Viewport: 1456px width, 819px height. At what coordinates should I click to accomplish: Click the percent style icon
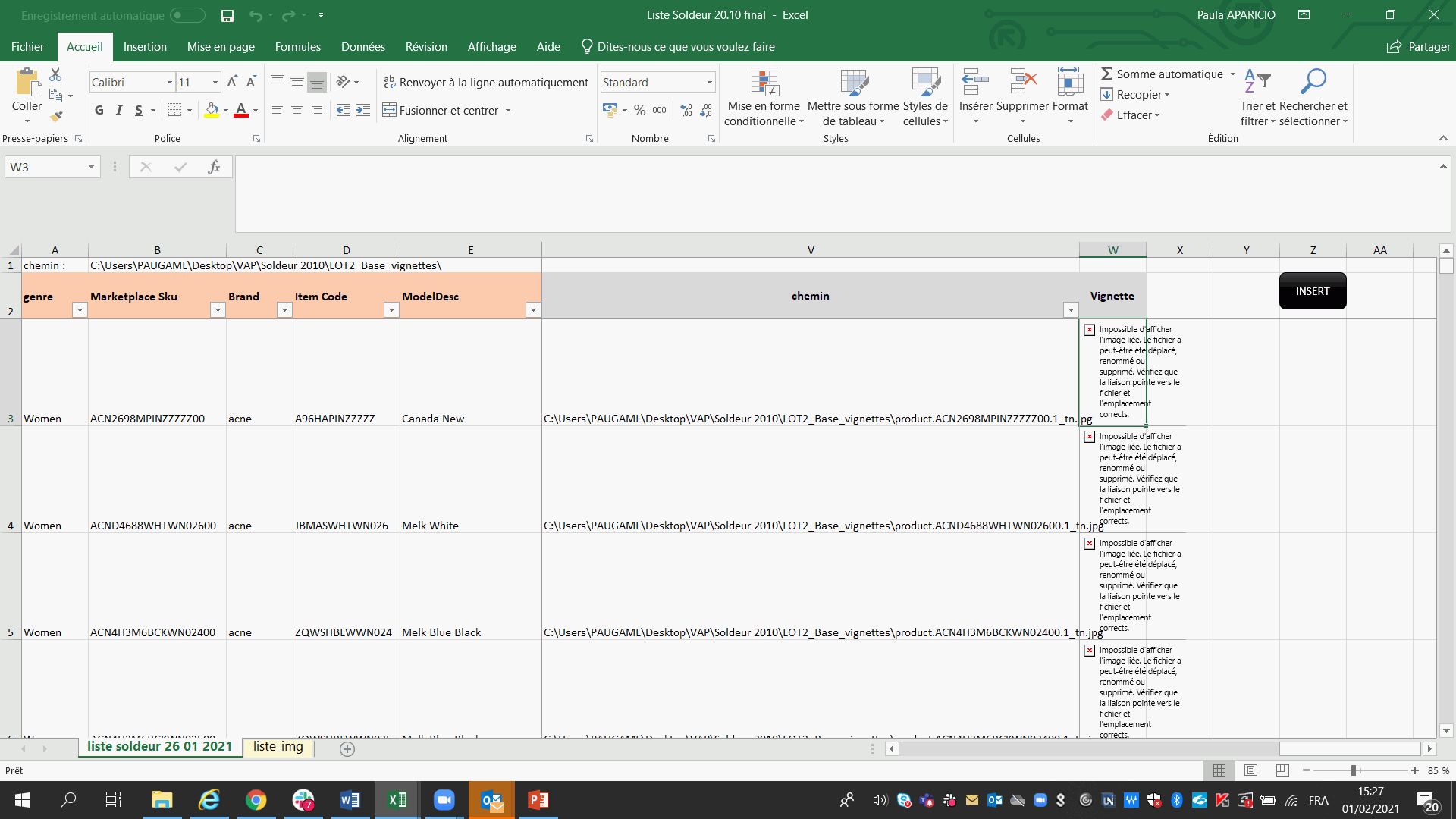(x=639, y=111)
